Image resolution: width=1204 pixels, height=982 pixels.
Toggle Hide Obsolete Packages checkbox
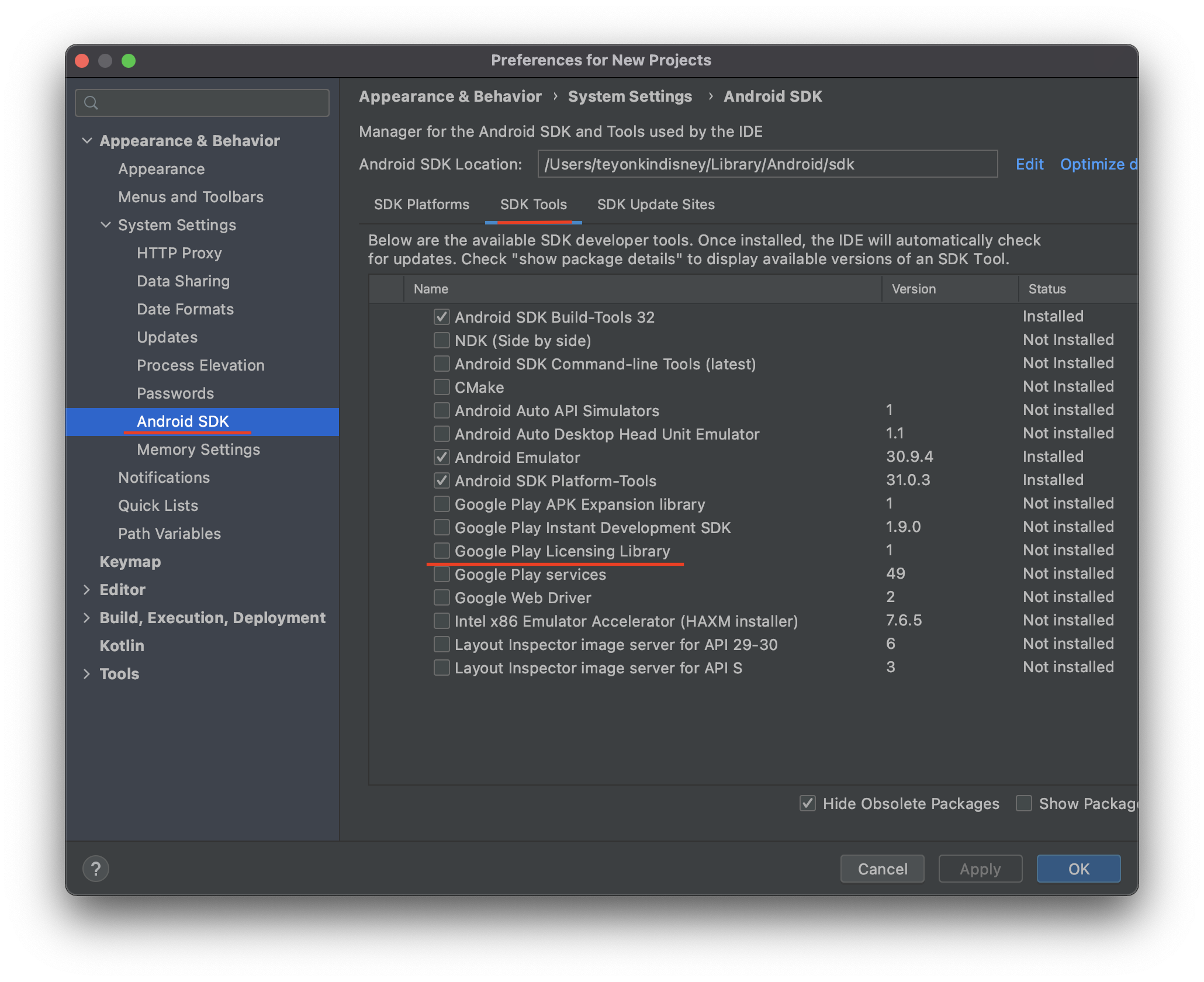click(x=808, y=803)
